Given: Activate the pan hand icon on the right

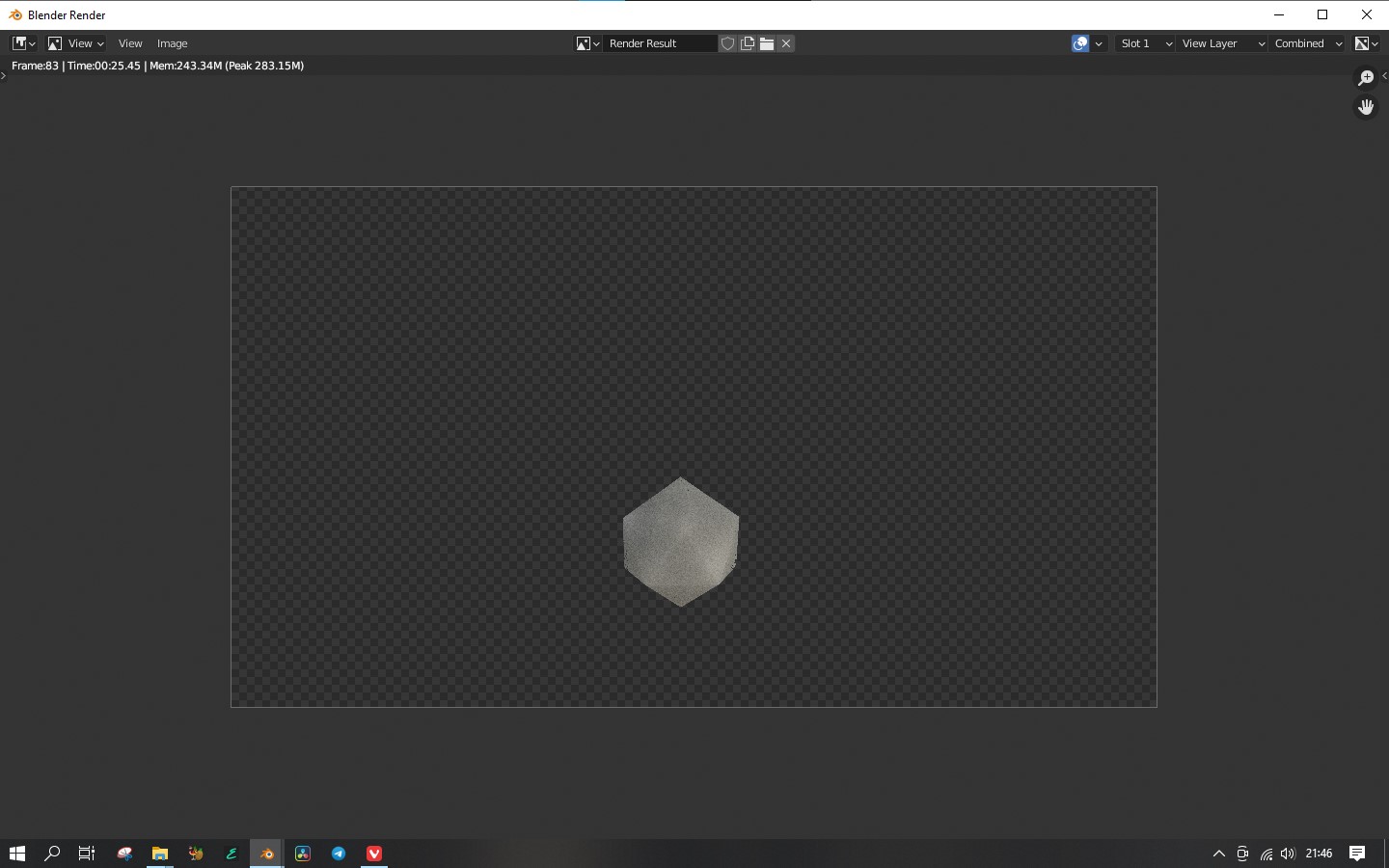Looking at the screenshot, I should point(1366,106).
